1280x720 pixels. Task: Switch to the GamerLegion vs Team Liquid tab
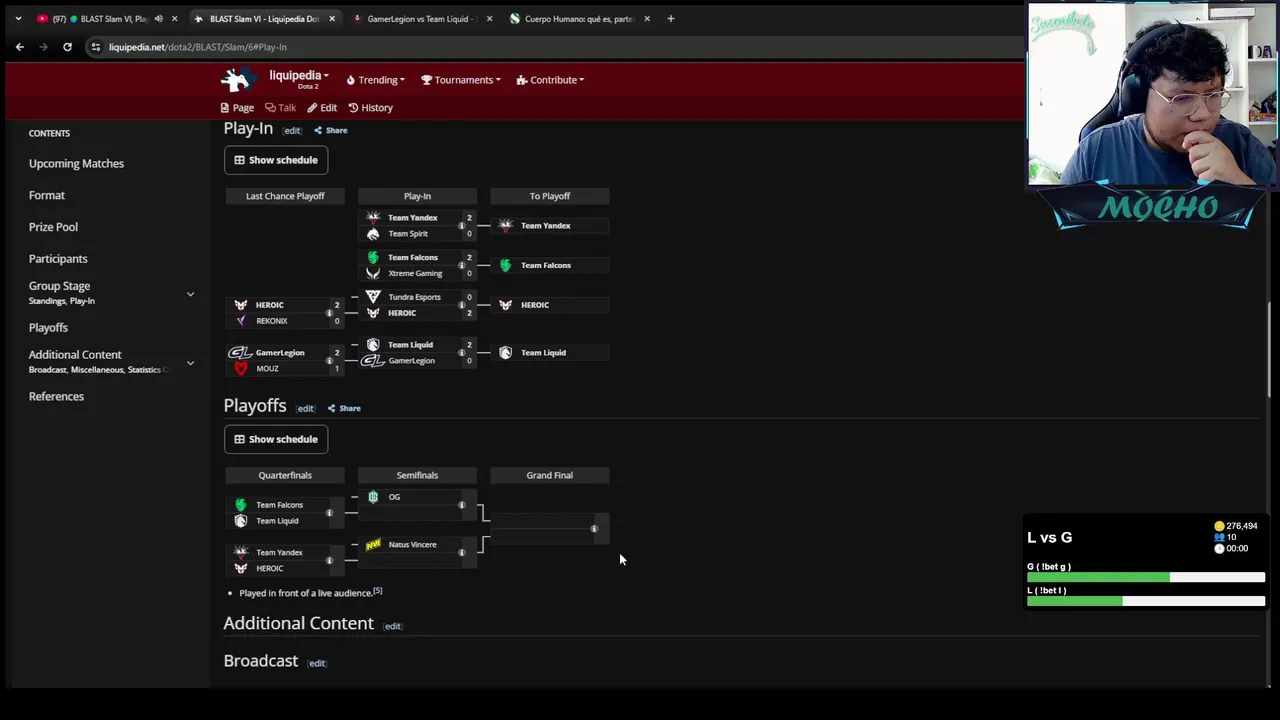coord(421,18)
